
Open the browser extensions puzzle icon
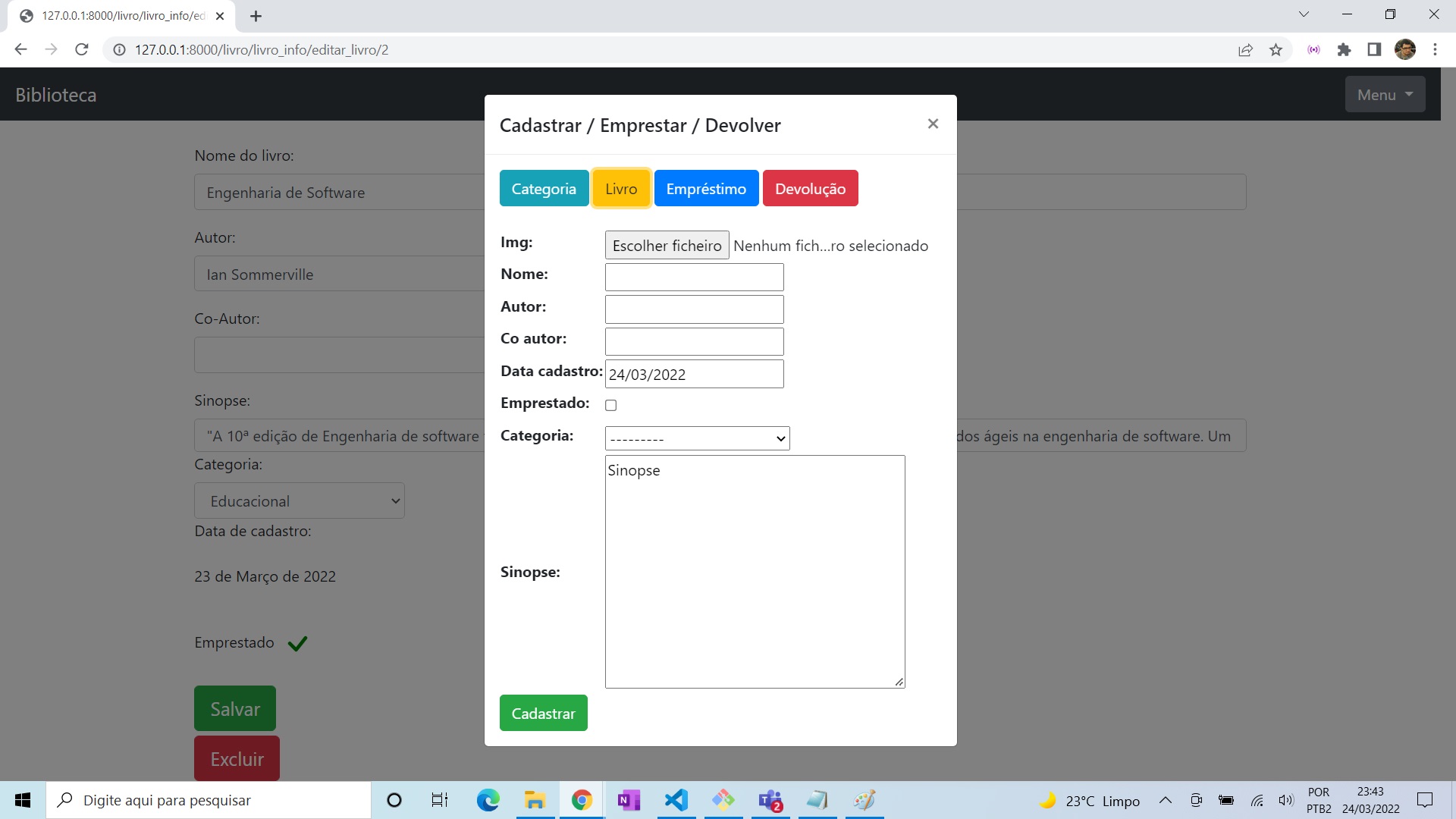1344,50
